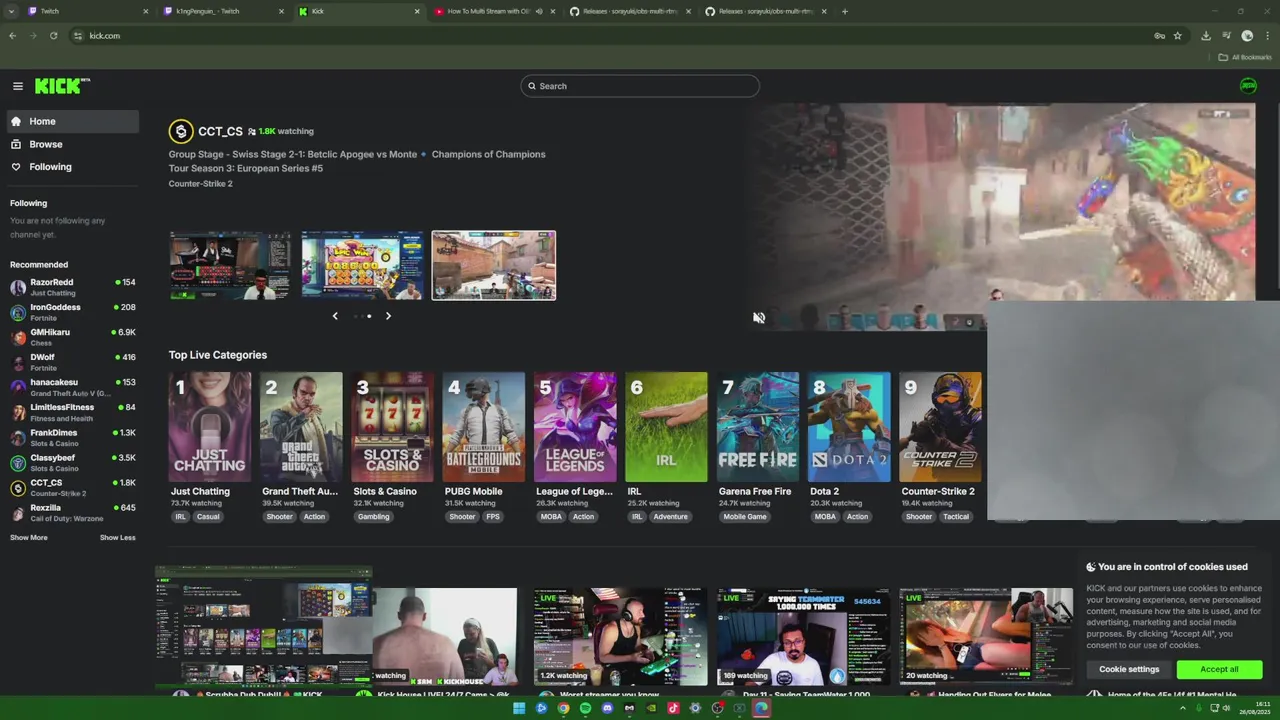
Task: Unmute the featured stream video
Action: [759, 318]
